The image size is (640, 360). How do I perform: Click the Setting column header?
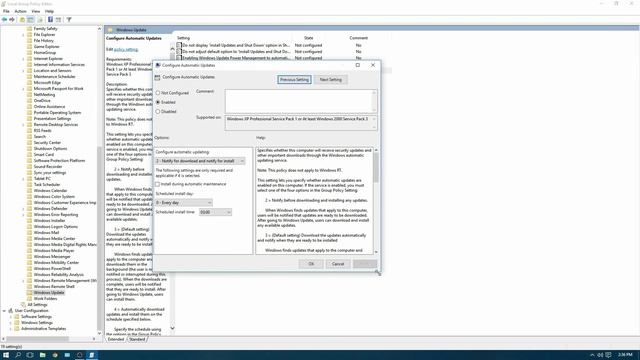[x=183, y=38]
